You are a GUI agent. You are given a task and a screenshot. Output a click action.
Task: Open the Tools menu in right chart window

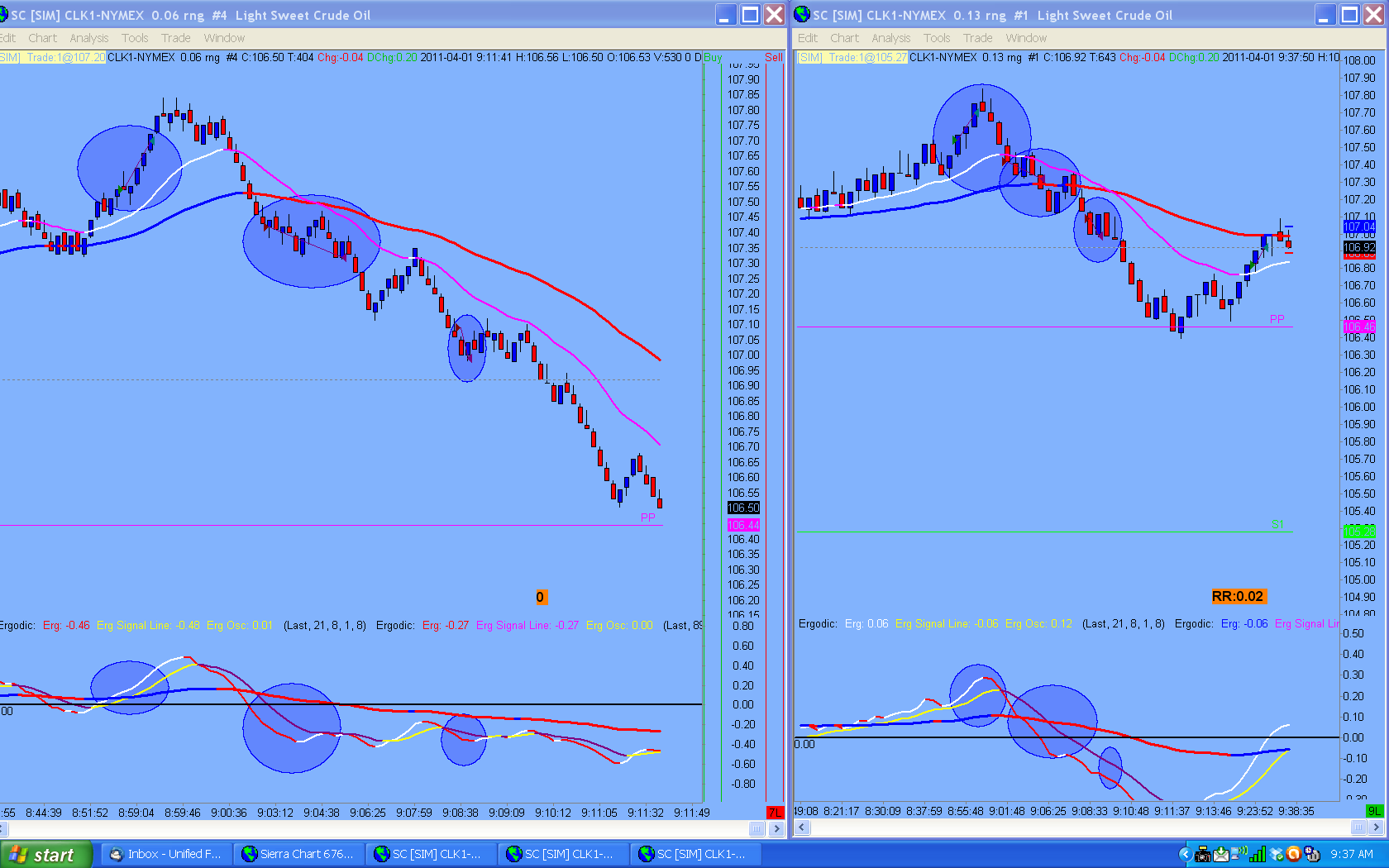click(937, 38)
